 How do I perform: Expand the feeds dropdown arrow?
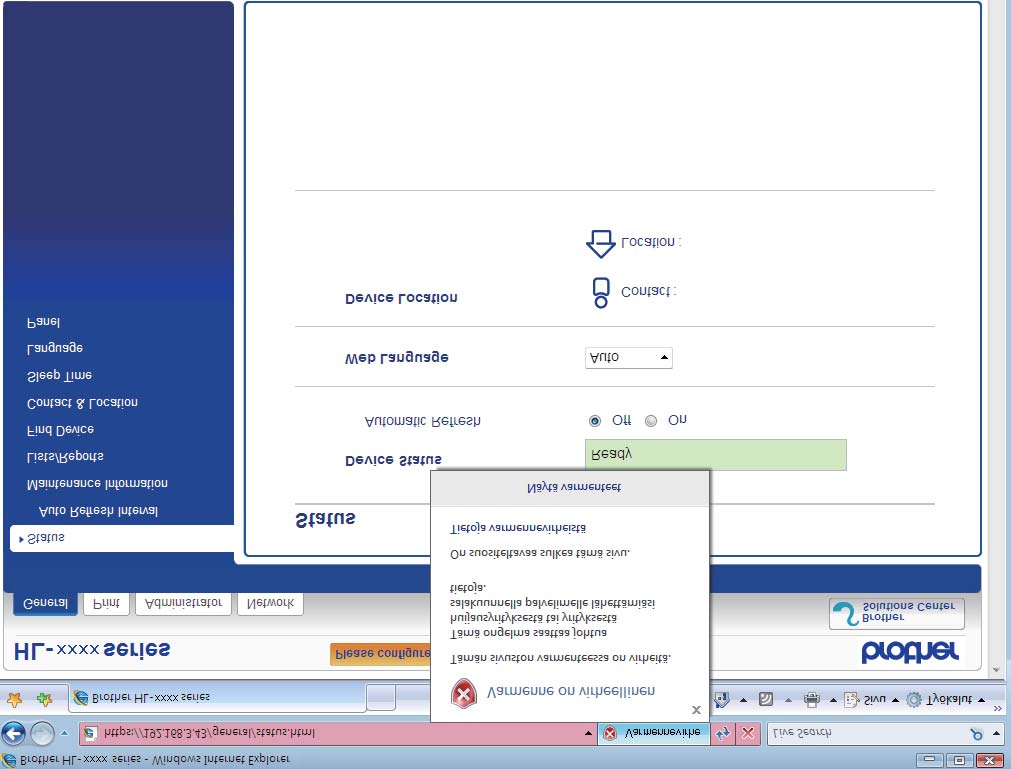coord(788,700)
